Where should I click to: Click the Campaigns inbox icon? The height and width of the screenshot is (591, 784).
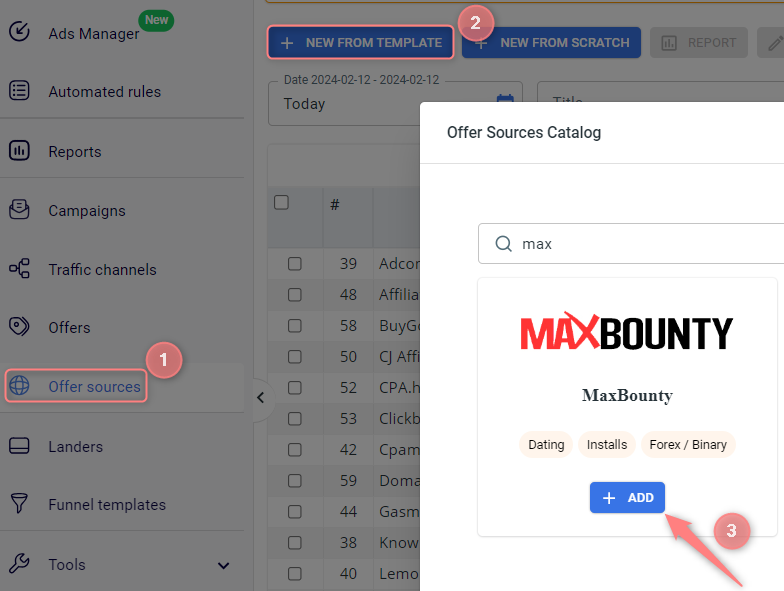19,210
